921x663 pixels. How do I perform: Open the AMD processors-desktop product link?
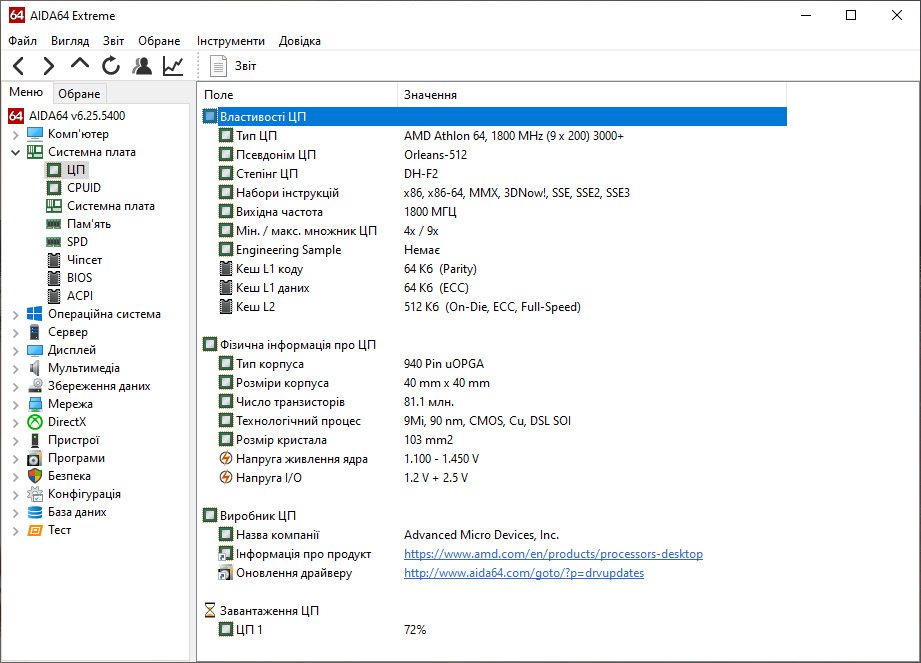pyautogui.click(x=553, y=554)
